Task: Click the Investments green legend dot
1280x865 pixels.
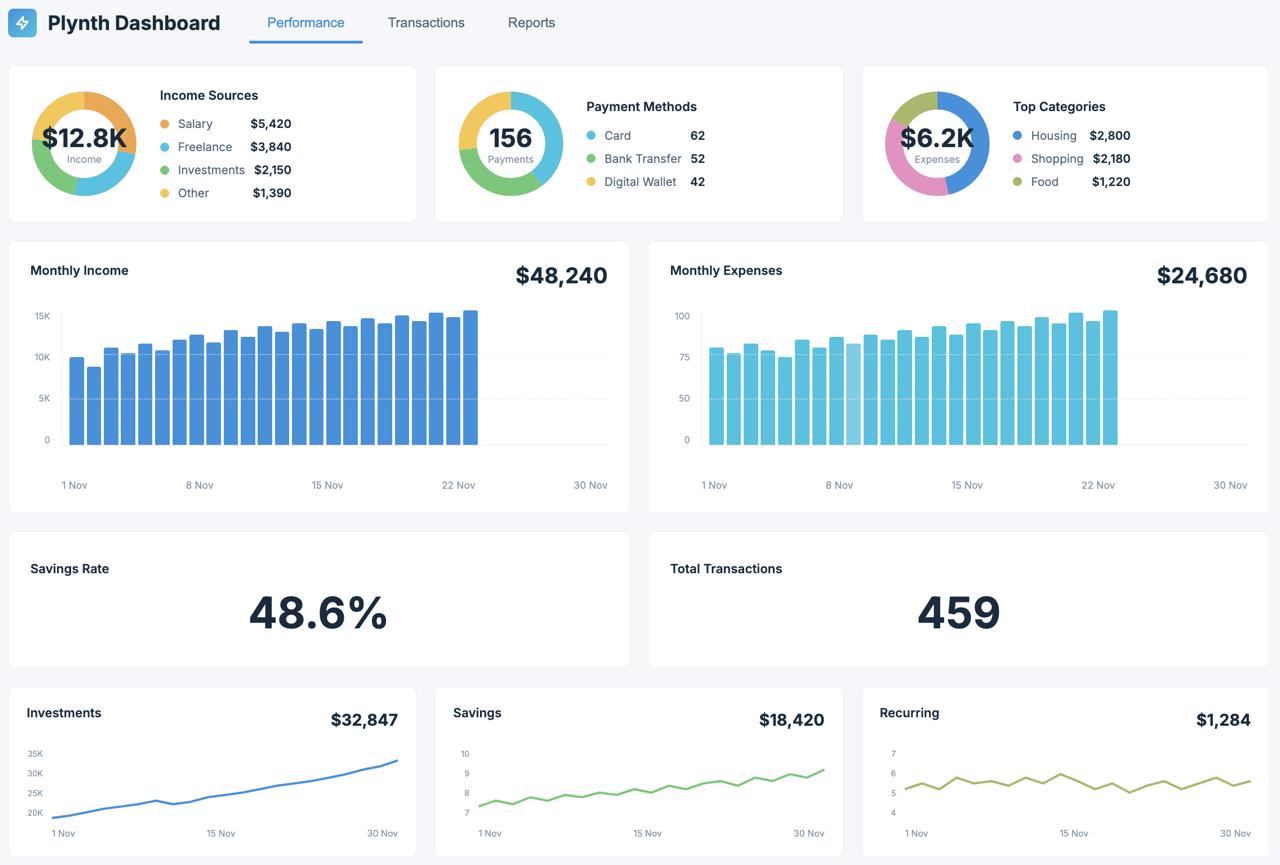Action: pyautogui.click(x=165, y=170)
